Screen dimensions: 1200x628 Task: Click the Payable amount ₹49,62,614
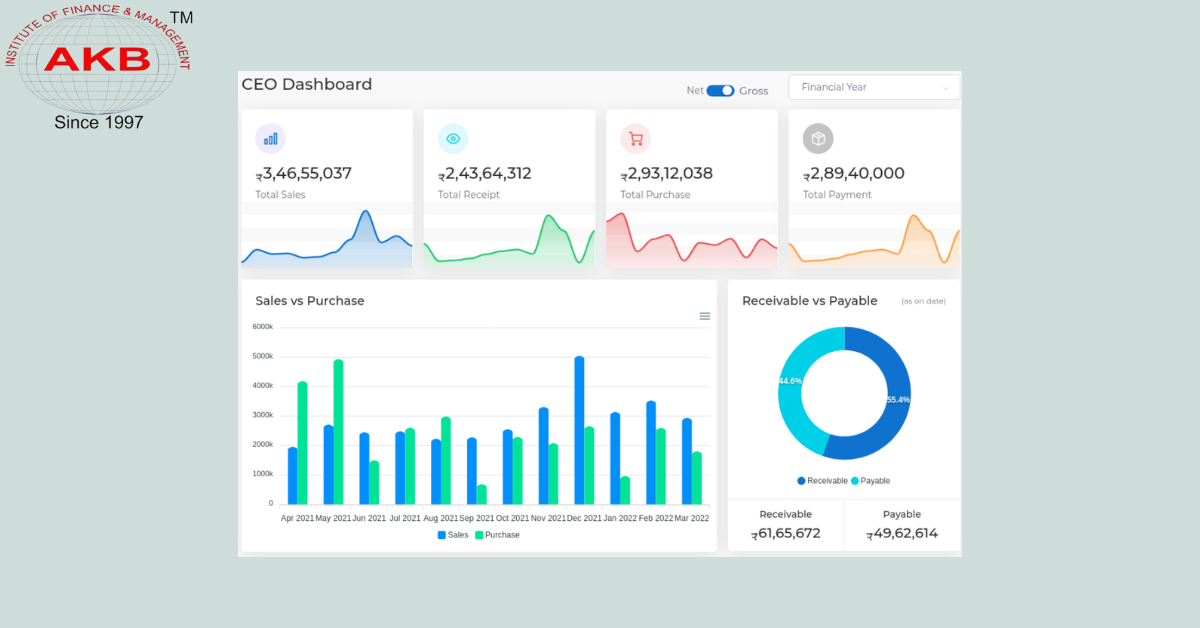pos(901,533)
